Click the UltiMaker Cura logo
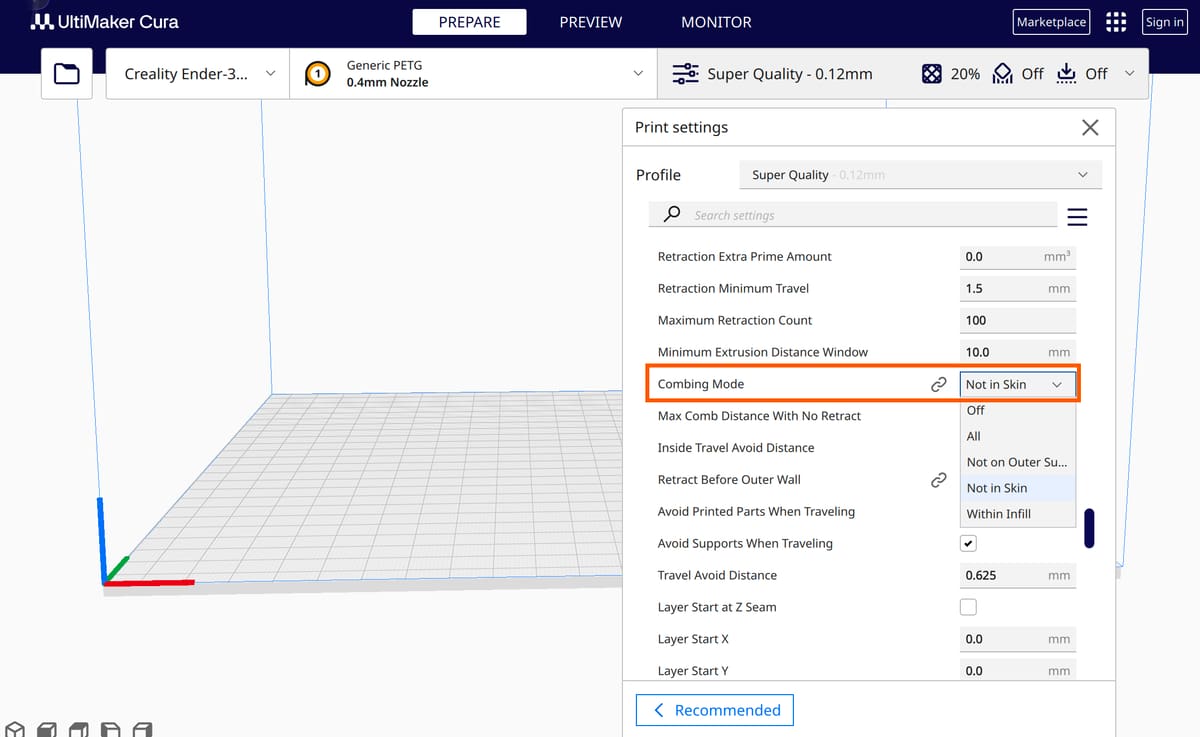The width and height of the screenshot is (1200, 737). (x=105, y=21)
